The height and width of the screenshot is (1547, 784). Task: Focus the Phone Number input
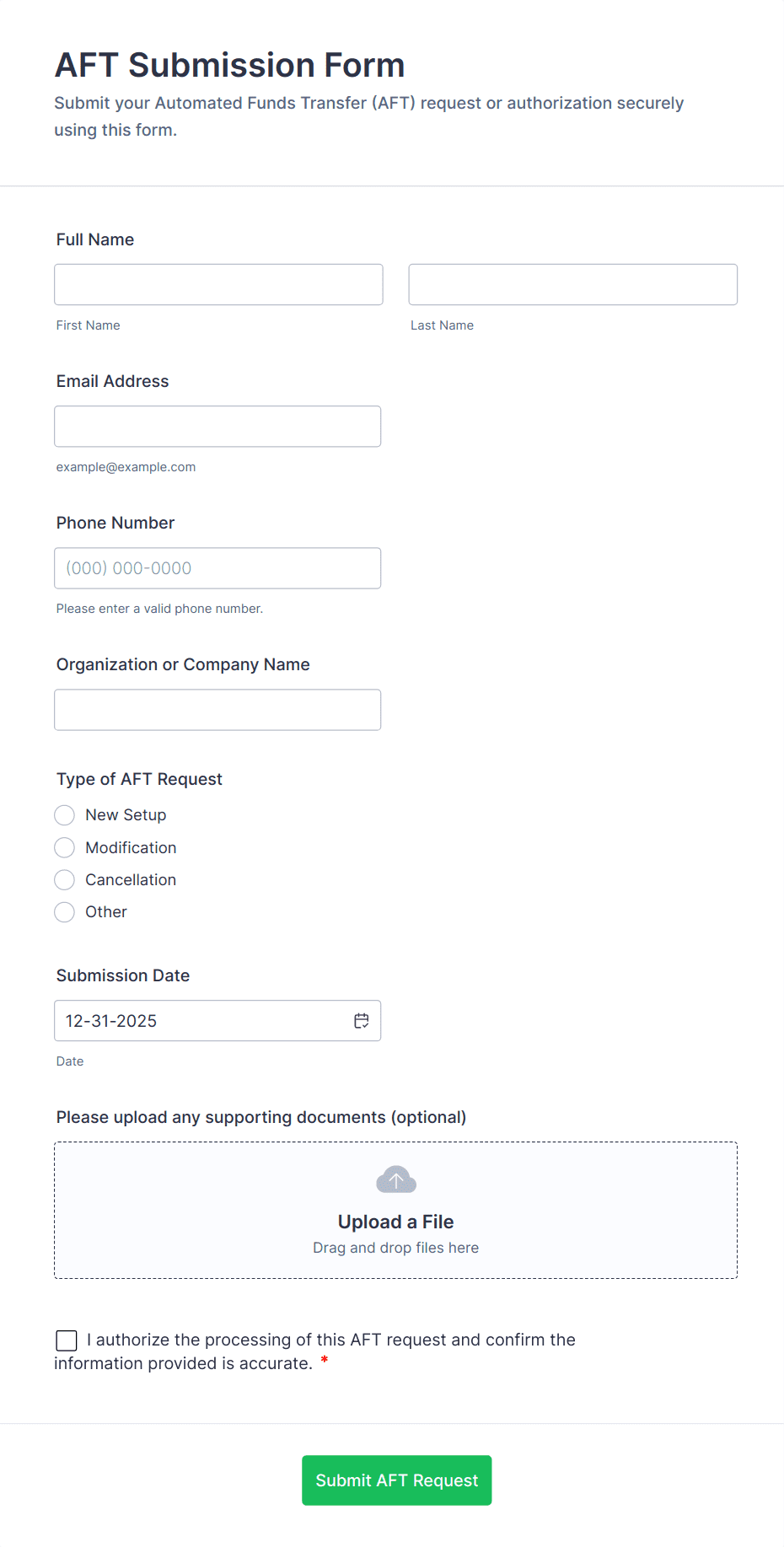click(217, 568)
